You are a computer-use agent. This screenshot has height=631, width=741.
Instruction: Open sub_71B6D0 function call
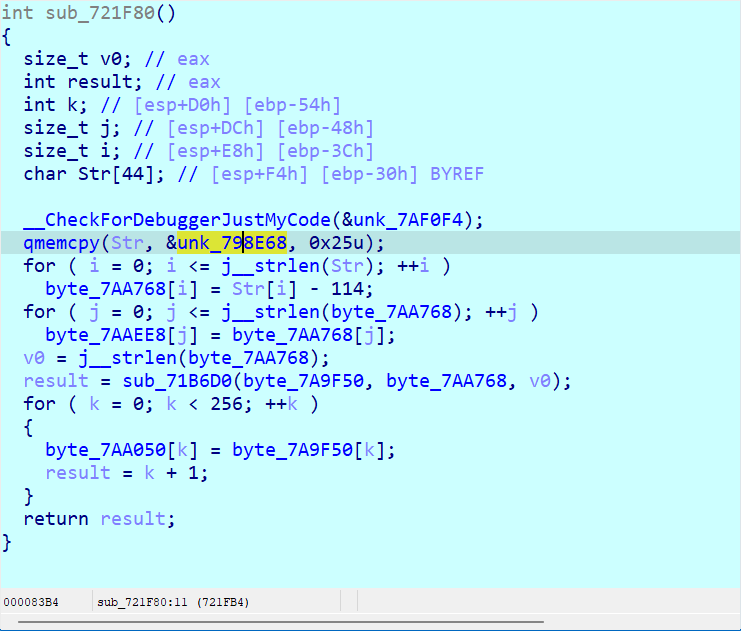[x=177, y=381]
